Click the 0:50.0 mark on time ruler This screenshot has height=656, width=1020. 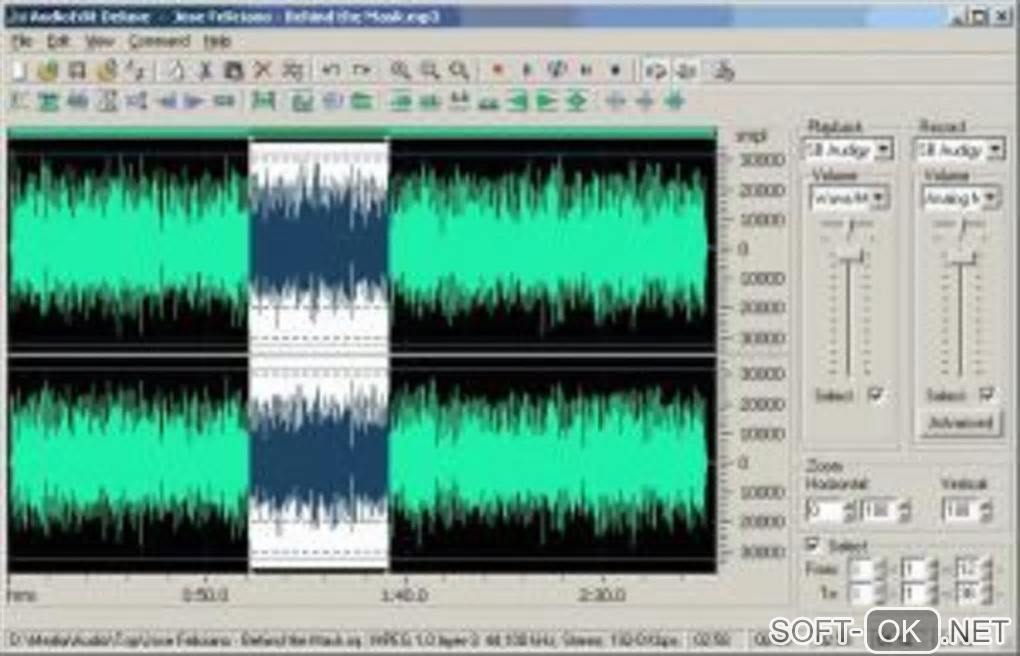point(205,595)
